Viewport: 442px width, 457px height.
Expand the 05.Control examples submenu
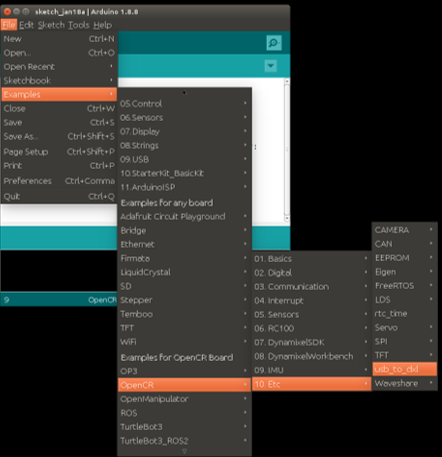[185, 104]
